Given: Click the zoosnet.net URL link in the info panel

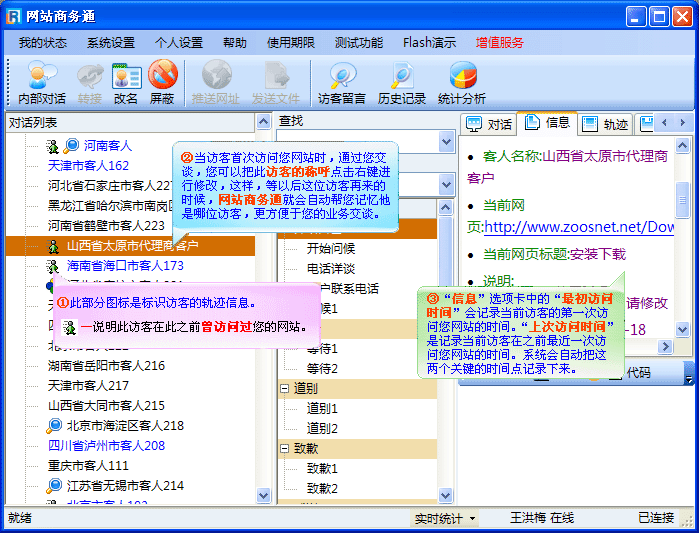Looking at the screenshot, I should coord(580,227).
